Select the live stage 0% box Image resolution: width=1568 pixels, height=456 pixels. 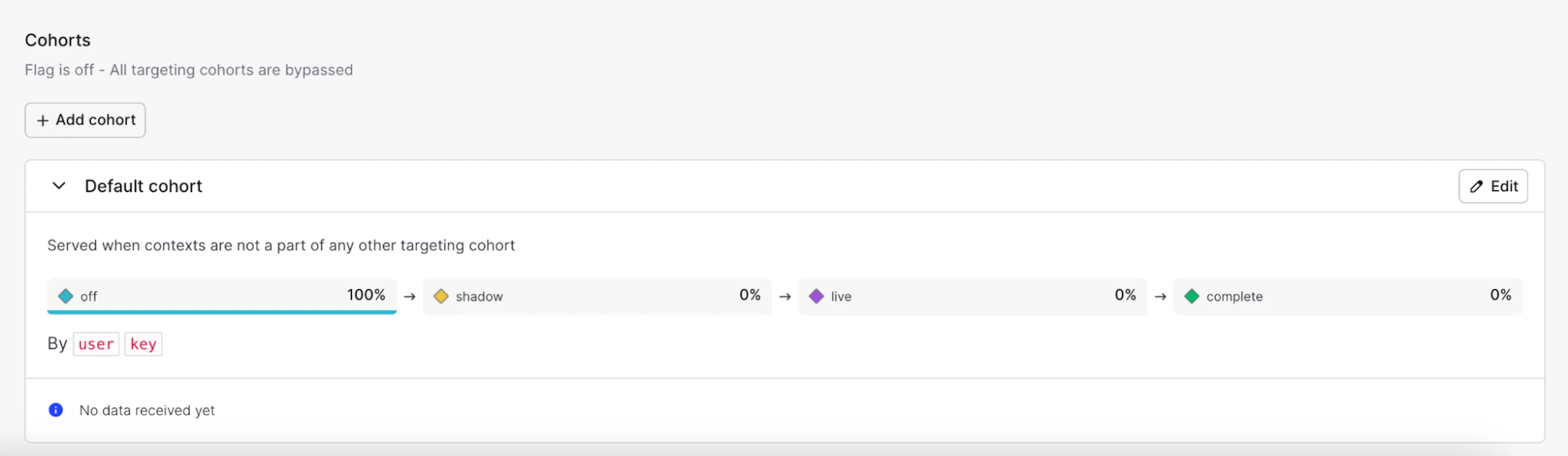pyautogui.click(x=972, y=297)
